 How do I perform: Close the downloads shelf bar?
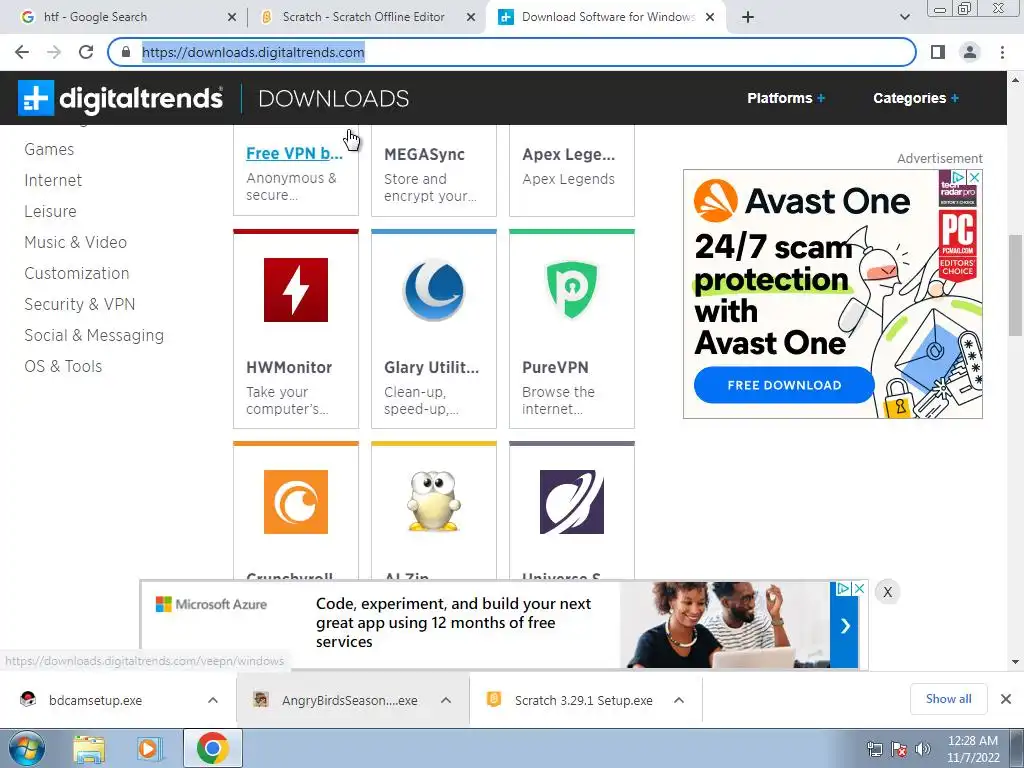click(x=1006, y=699)
